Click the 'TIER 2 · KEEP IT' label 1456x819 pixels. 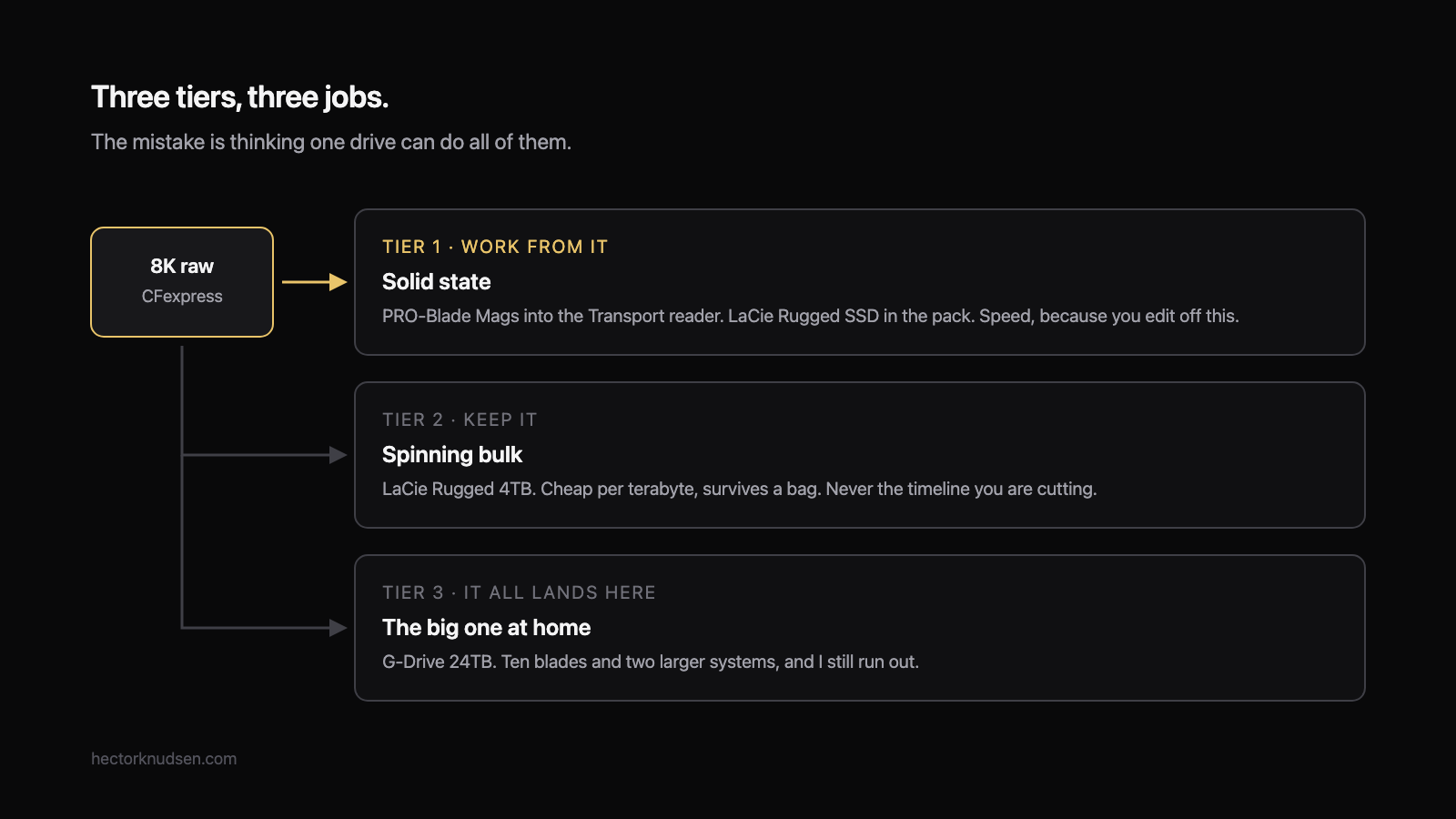tap(460, 420)
